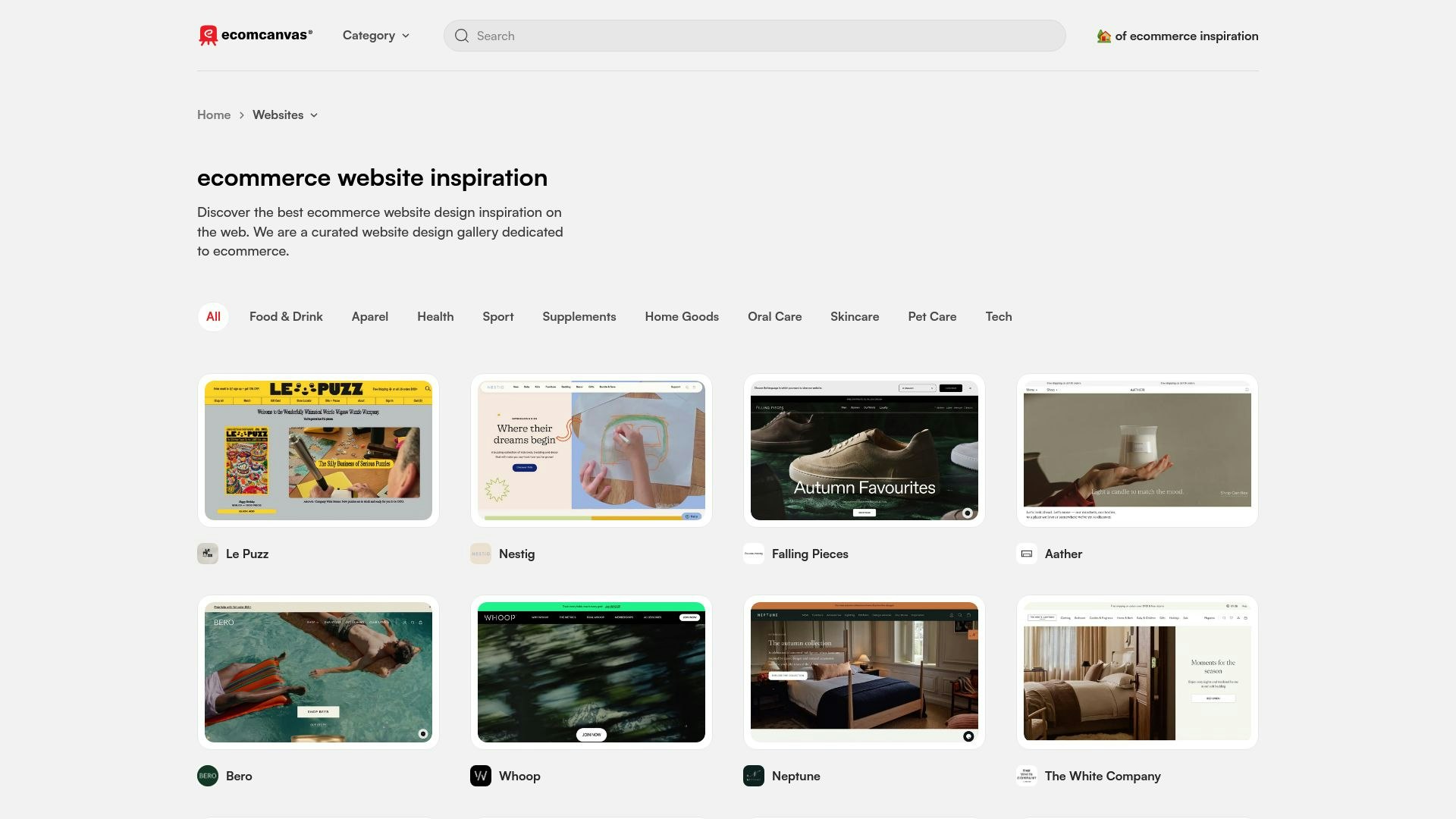Click The White Company brand favicon
Viewport: 1456px width, 819px height.
[1027, 776]
